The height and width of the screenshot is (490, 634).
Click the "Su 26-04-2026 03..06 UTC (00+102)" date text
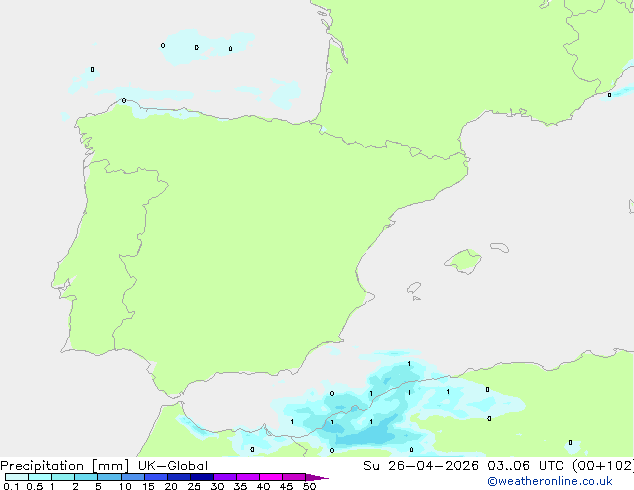point(498,466)
